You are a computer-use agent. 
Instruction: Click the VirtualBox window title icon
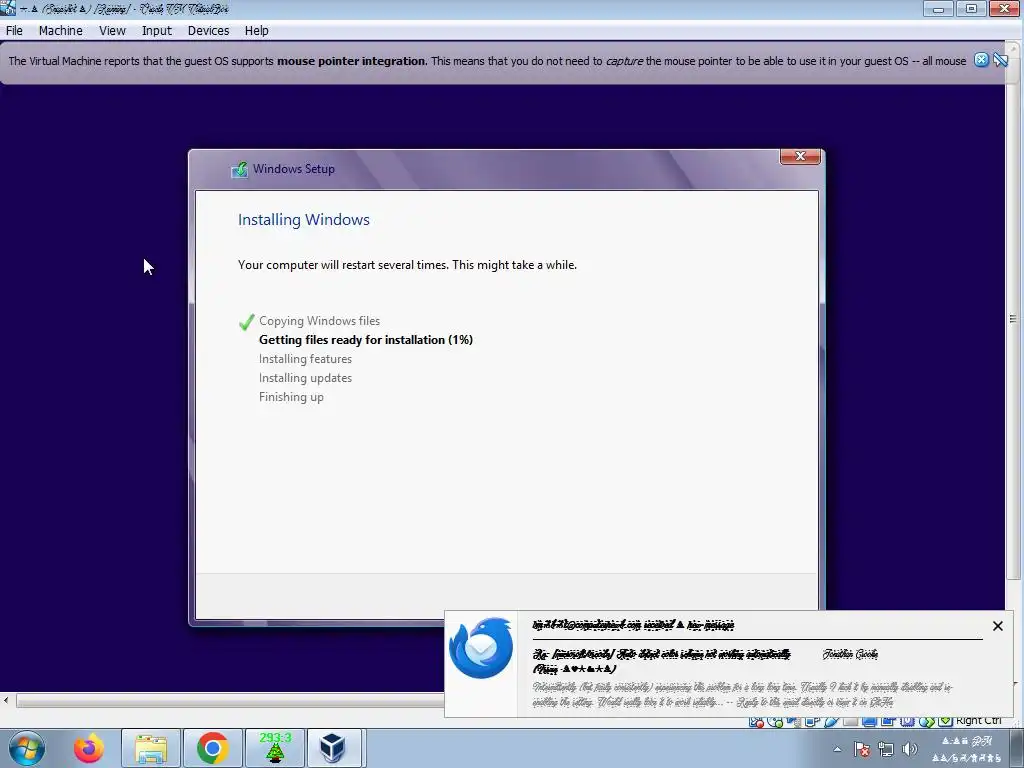click(x=8, y=8)
